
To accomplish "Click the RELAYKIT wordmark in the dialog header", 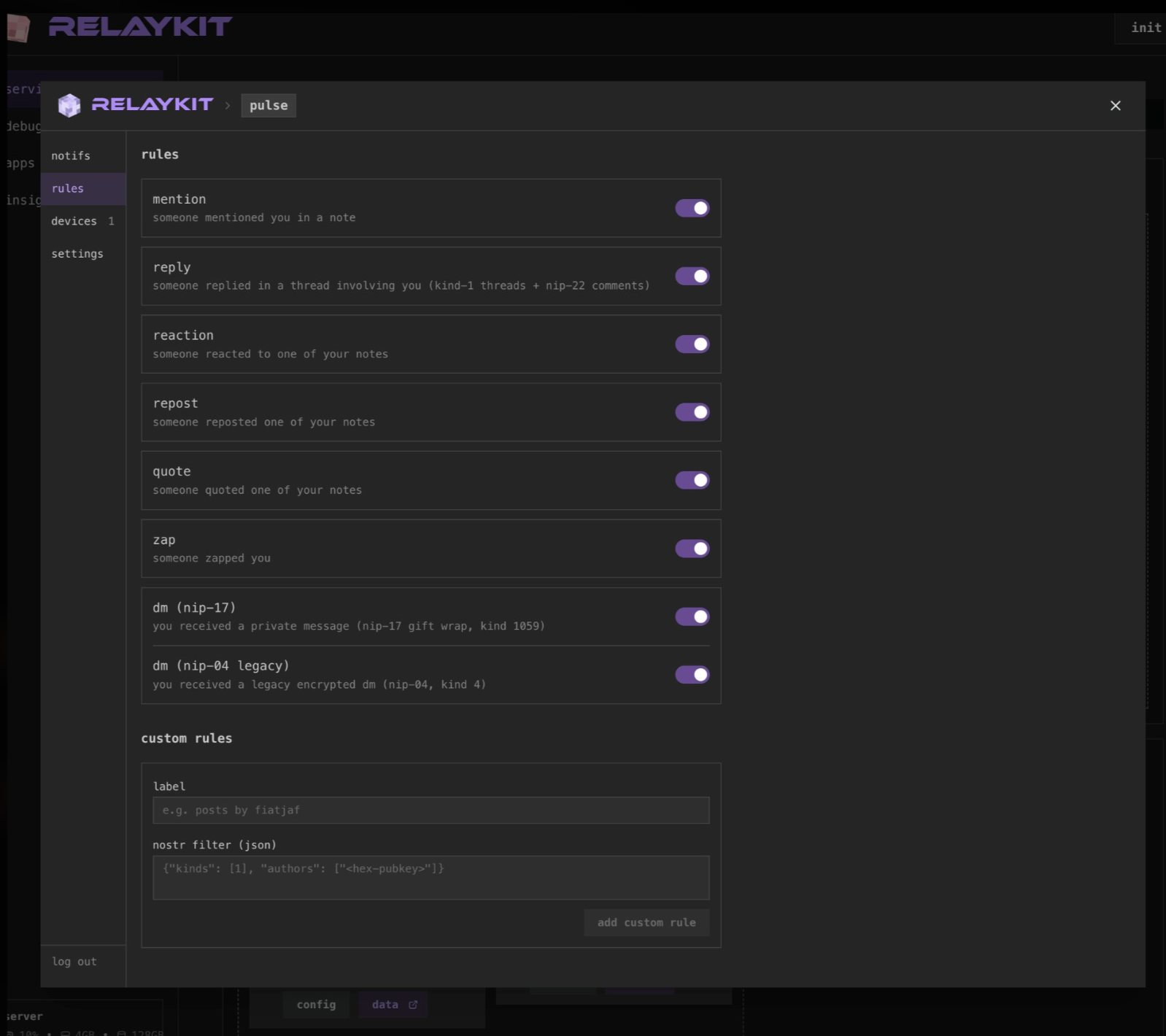I will pyautogui.click(x=152, y=104).
